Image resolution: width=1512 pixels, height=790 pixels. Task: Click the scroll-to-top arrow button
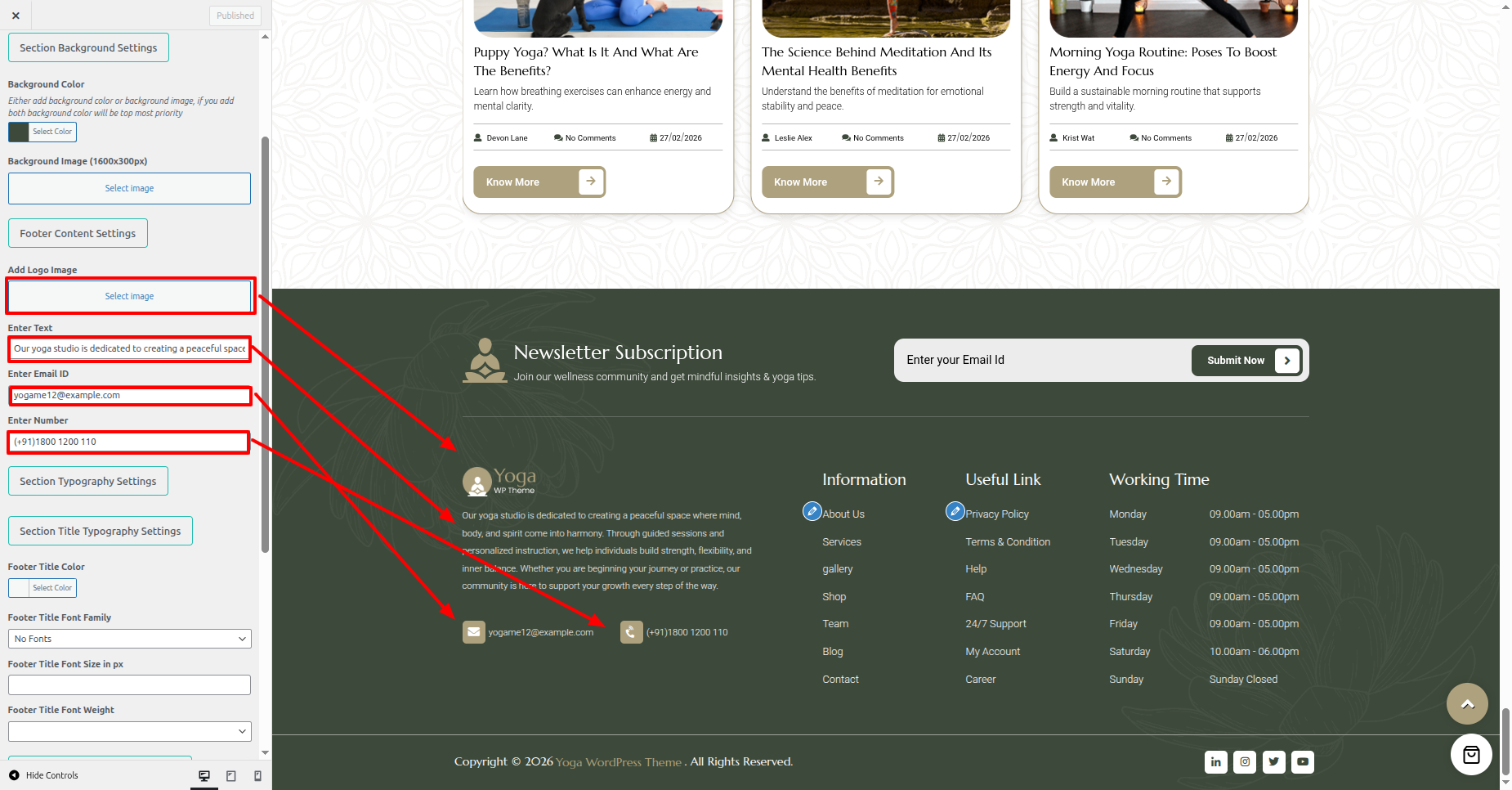1467,704
